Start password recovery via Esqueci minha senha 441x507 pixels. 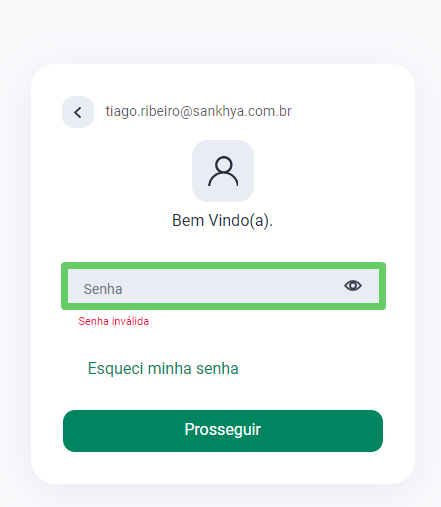pos(163,369)
